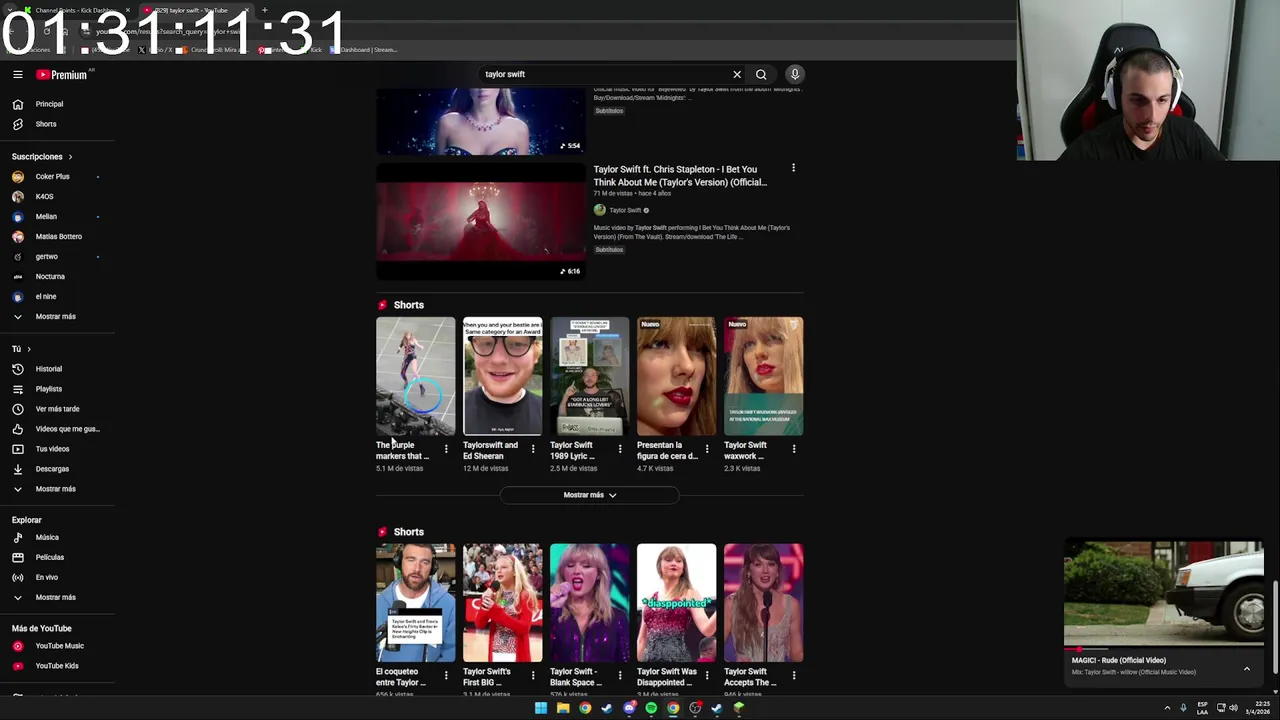Open the Taylor Swift Blank Space short

(x=589, y=603)
